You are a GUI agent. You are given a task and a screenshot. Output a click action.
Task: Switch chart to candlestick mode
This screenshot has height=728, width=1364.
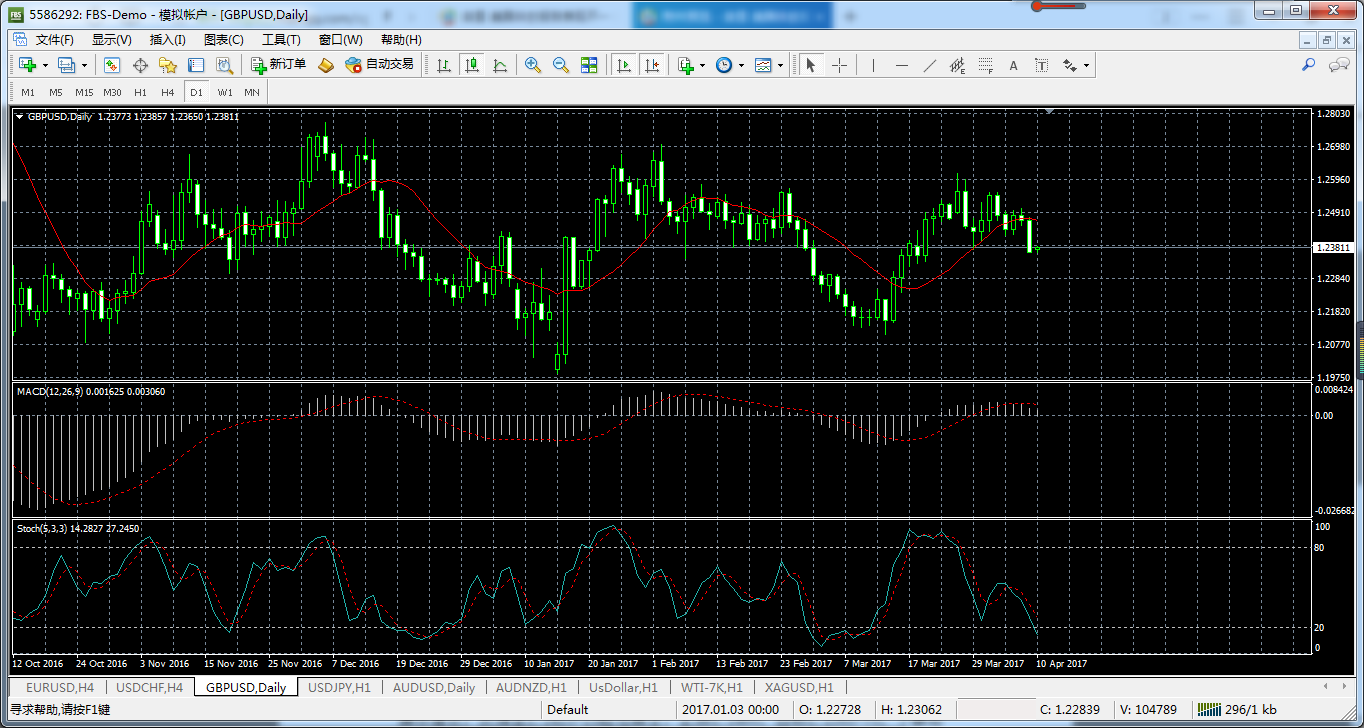471,65
